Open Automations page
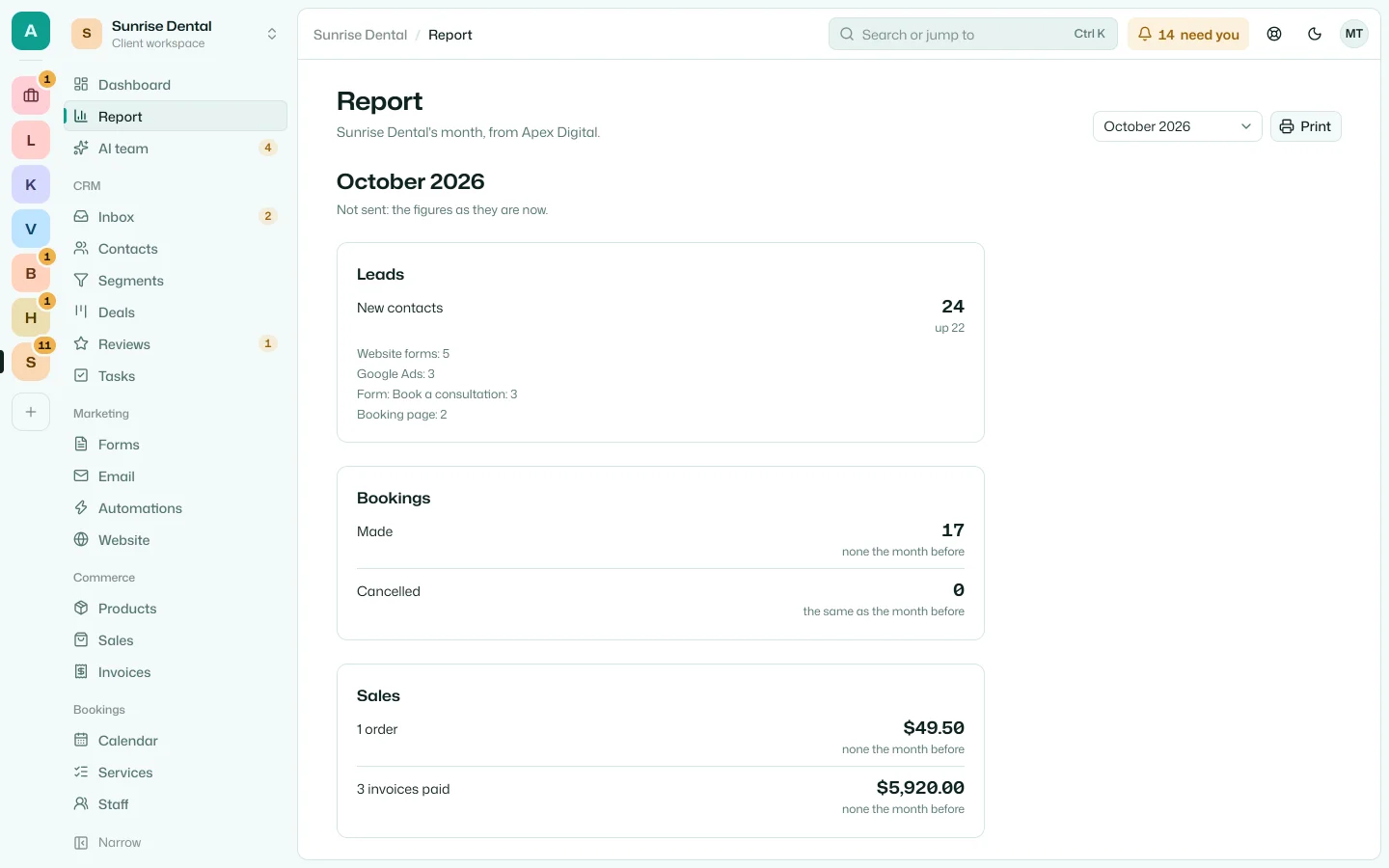The image size is (1389, 868). (176, 508)
